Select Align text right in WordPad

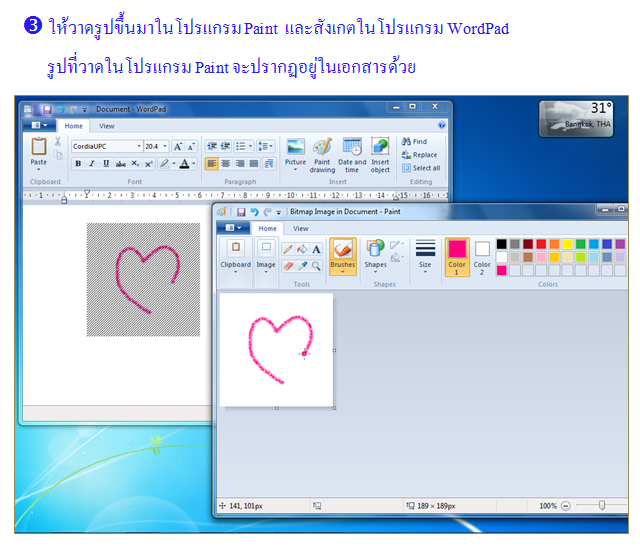[240, 164]
